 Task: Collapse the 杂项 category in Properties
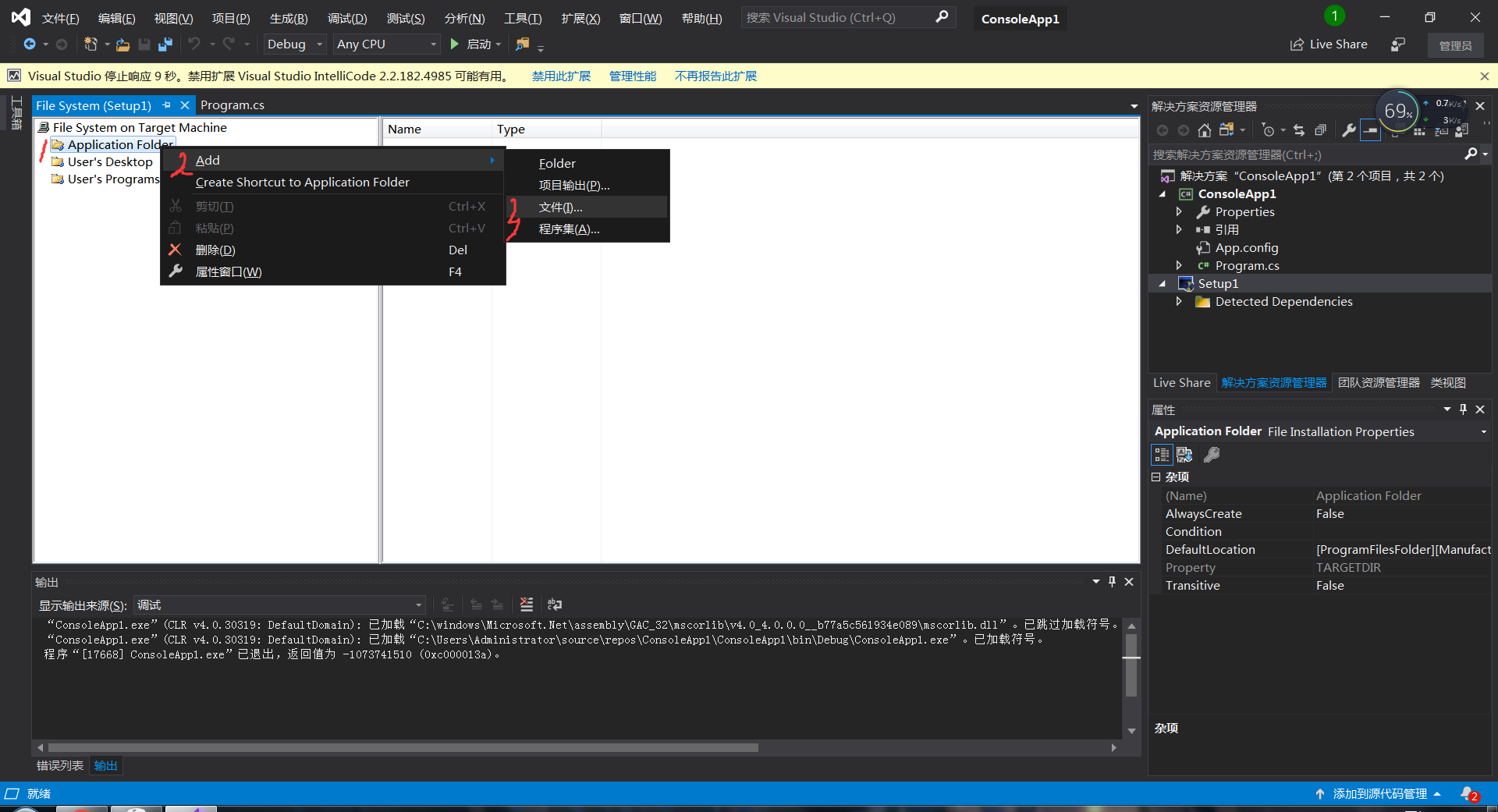(x=1155, y=477)
